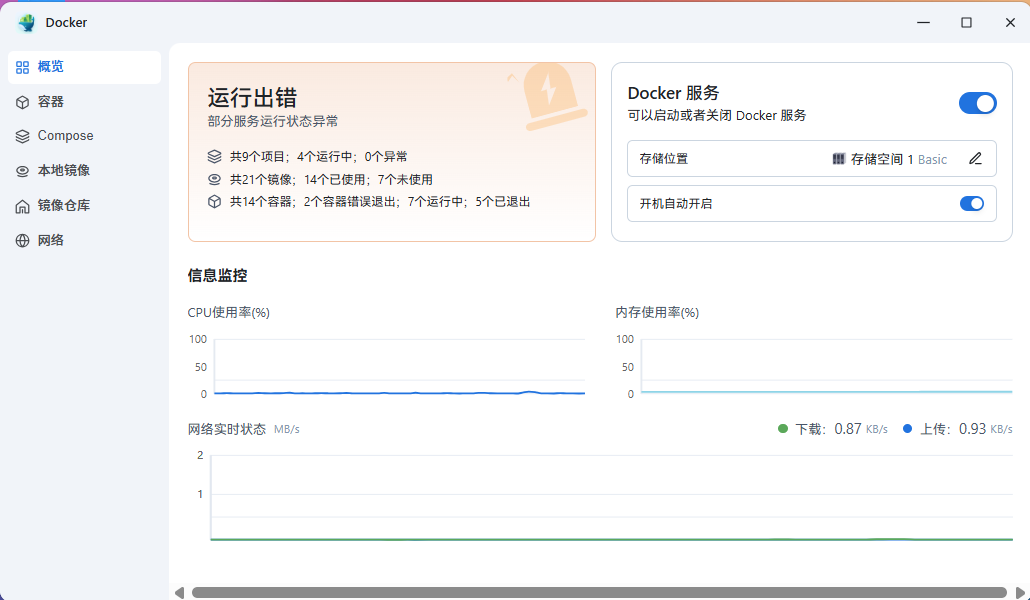Click the 运行出错 status heading
The height and width of the screenshot is (600, 1030).
click(x=252, y=98)
